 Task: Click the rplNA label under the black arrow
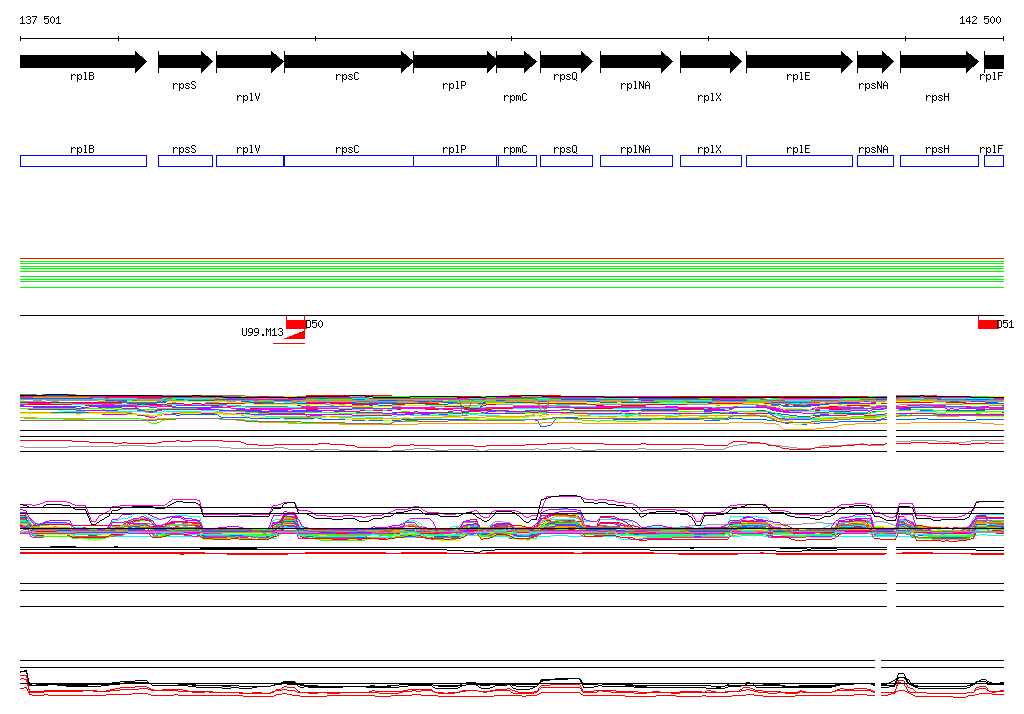coord(635,86)
